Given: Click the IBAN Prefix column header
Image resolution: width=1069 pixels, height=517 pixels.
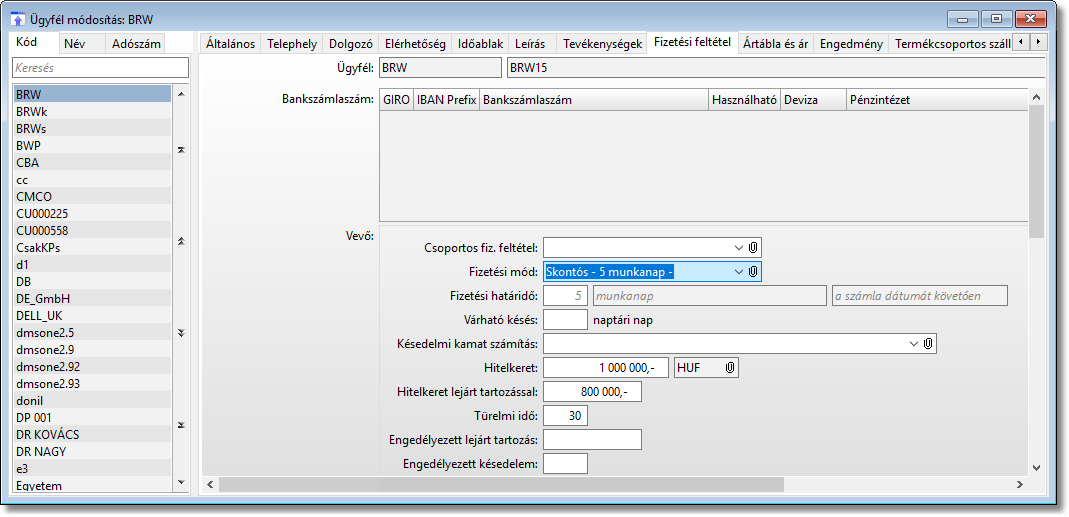Looking at the screenshot, I should coord(447,100).
